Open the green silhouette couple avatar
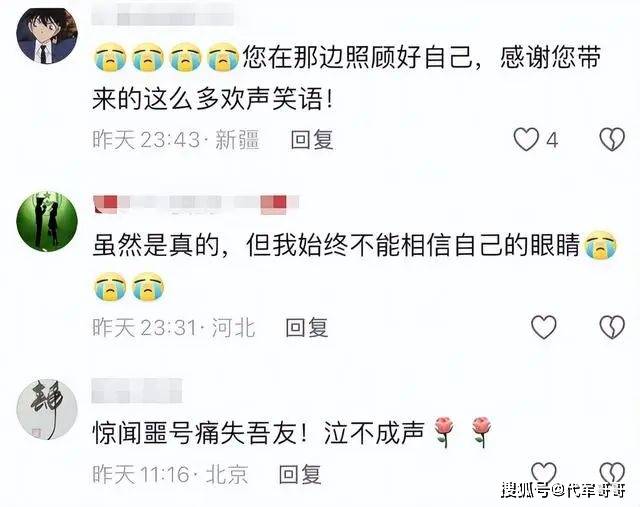The width and height of the screenshot is (640, 507). 47,221
